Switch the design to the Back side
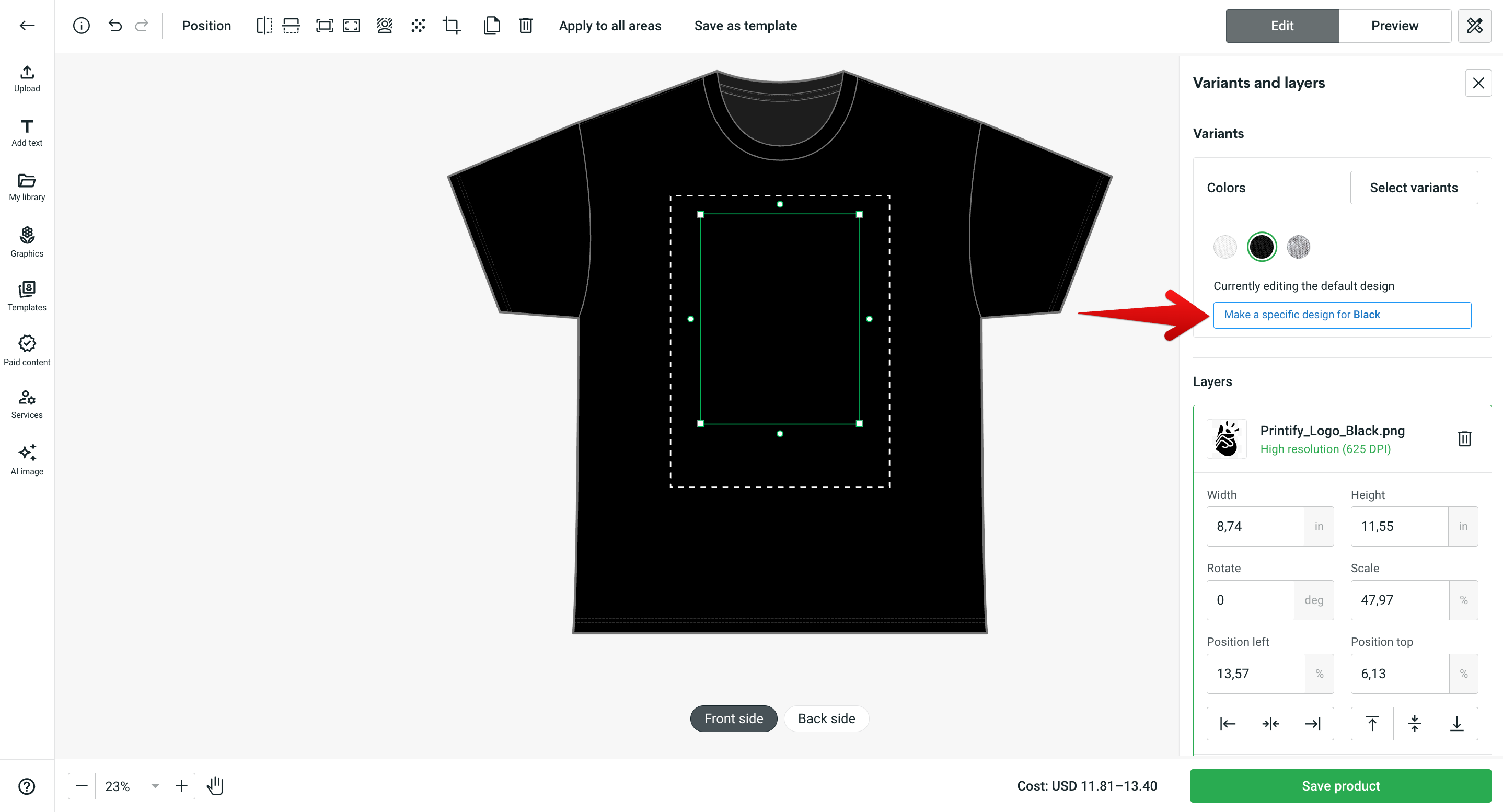The height and width of the screenshot is (812, 1503). (x=826, y=718)
